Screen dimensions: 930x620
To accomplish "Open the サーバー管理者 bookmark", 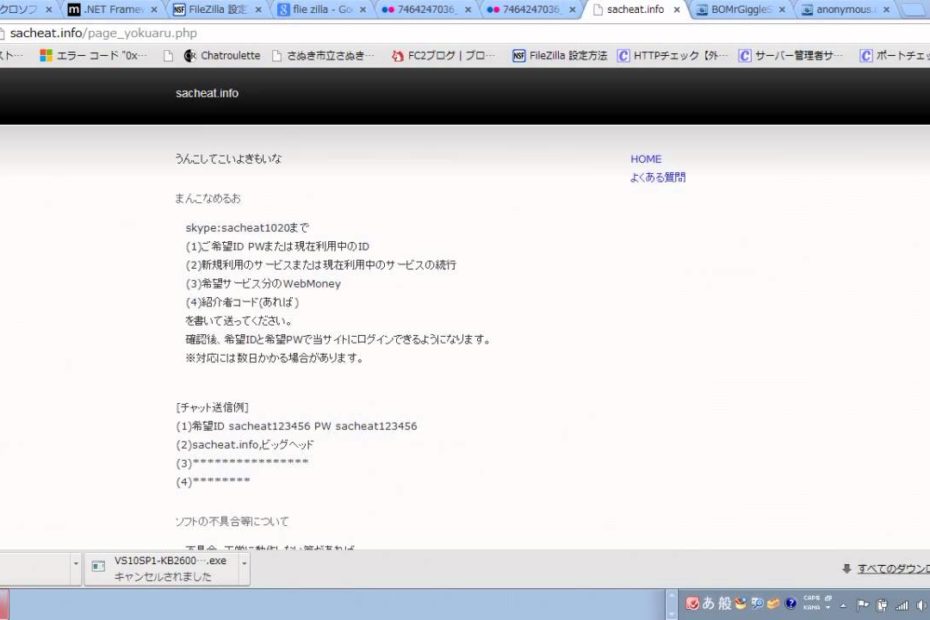I will [791, 56].
